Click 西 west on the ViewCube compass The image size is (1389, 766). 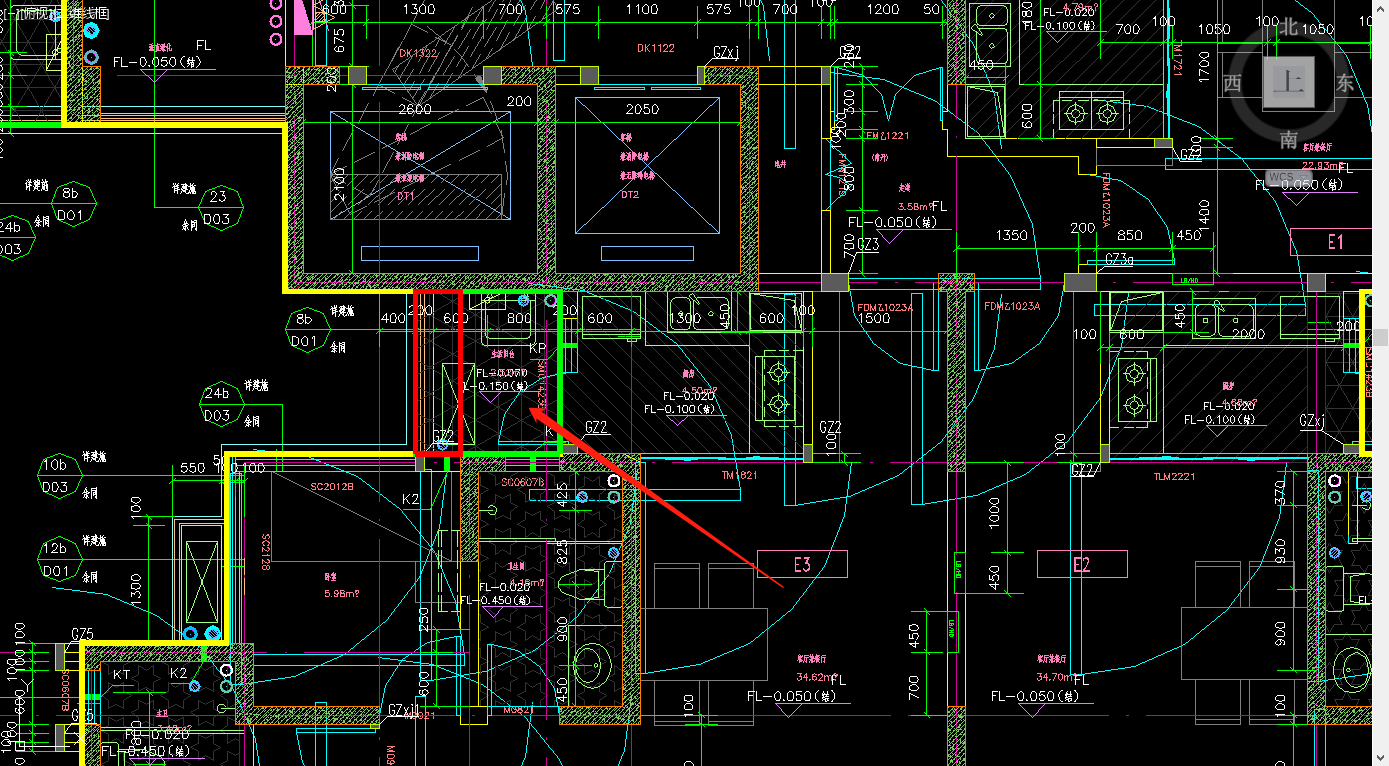pos(1232,83)
